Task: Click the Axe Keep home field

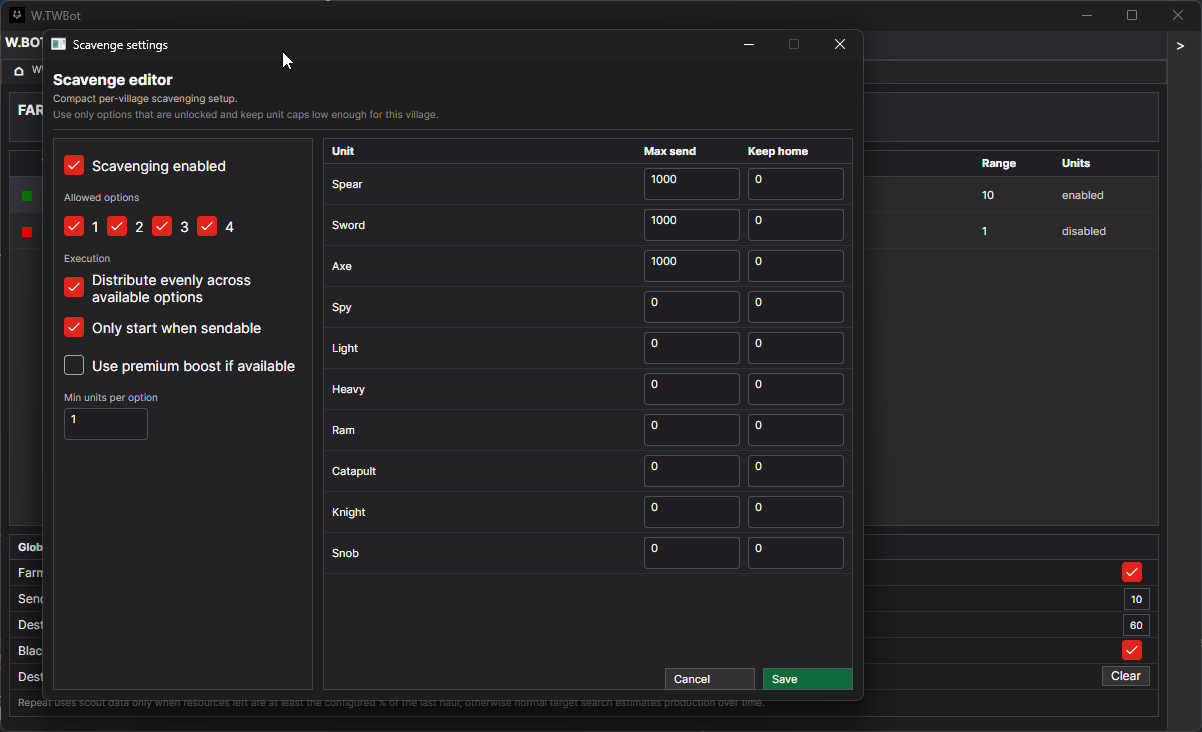Action: (796, 266)
